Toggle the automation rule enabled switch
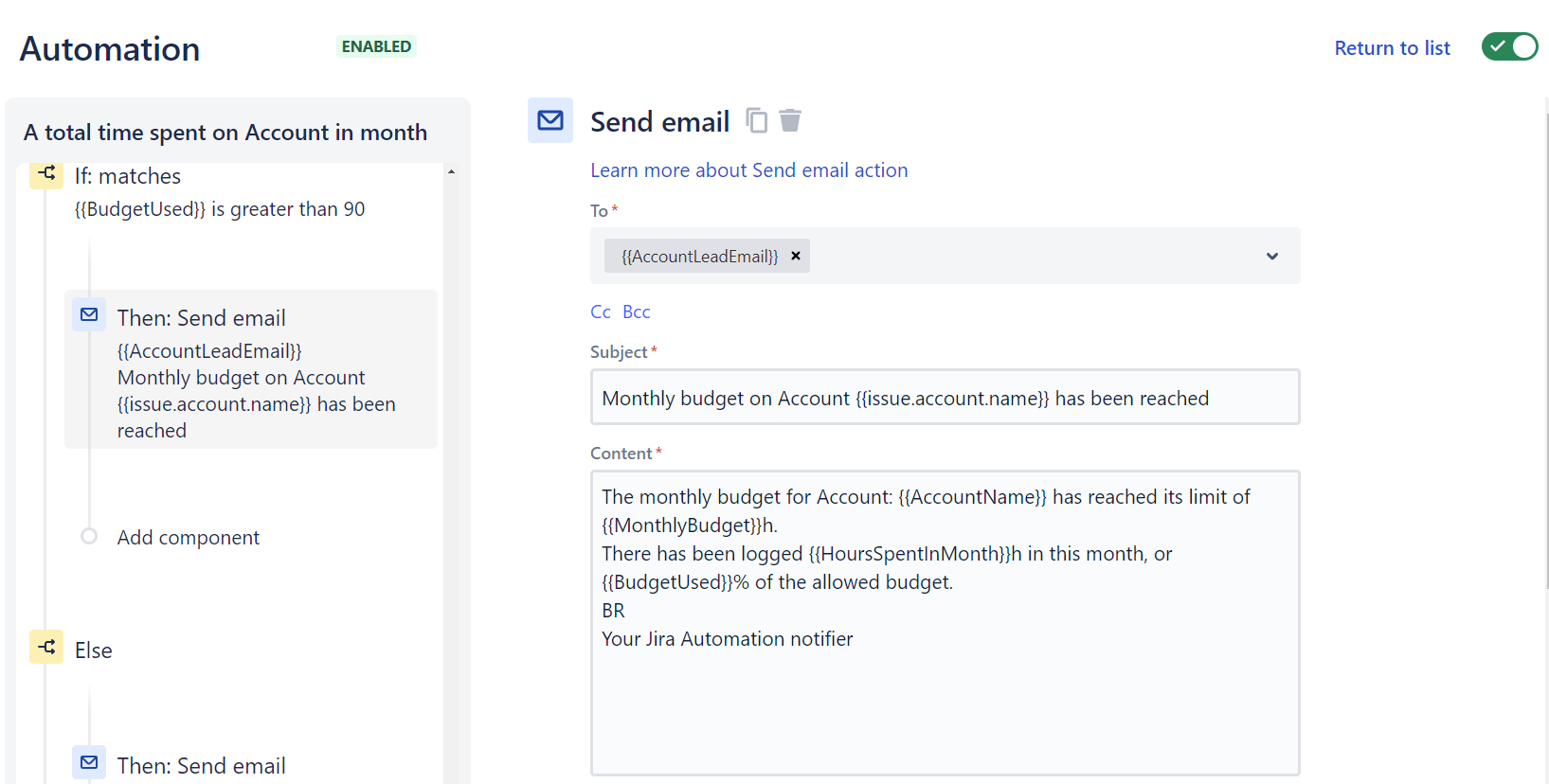This screenshot has width=1549, height=784. click(1509, 46)
